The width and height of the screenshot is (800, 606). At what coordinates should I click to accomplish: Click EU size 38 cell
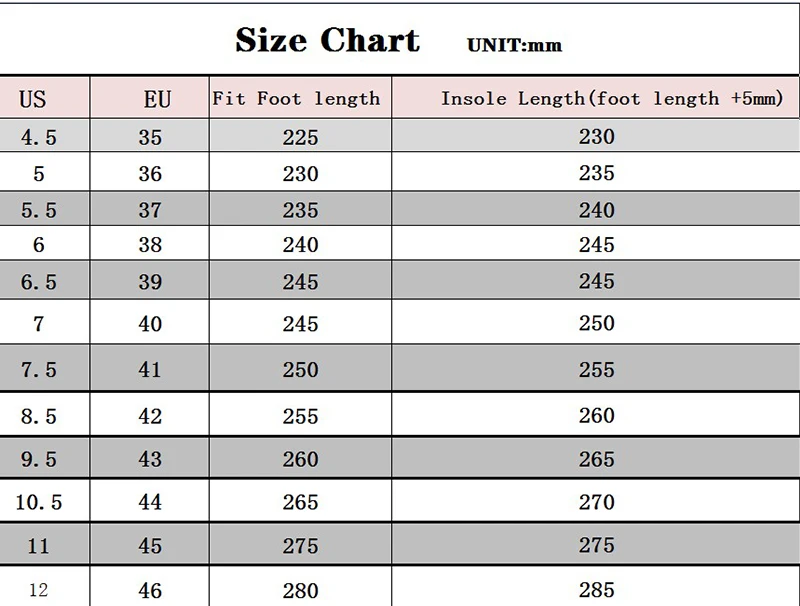click(x=150, y=244)
